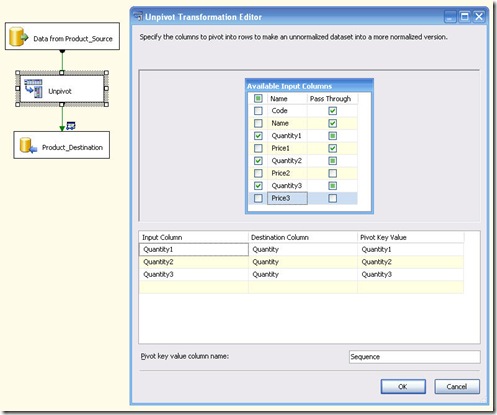Select the Quantity2 Input Column cell
The image size is (497, 415).
point(194,262)
